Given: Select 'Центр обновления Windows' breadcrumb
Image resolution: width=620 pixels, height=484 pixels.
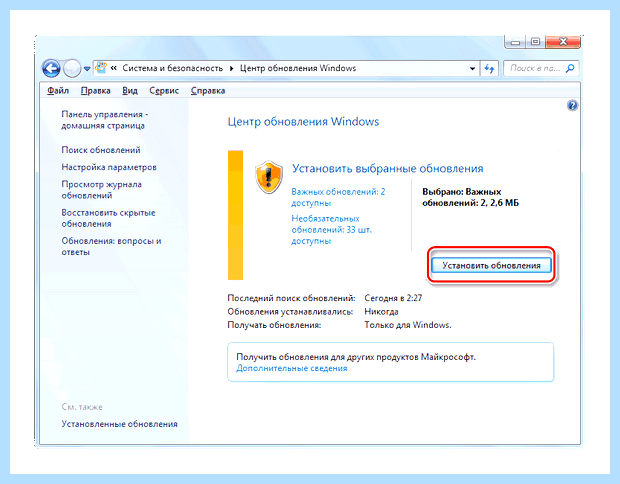Looking at the screenshot, I should [x=298, y=68].
